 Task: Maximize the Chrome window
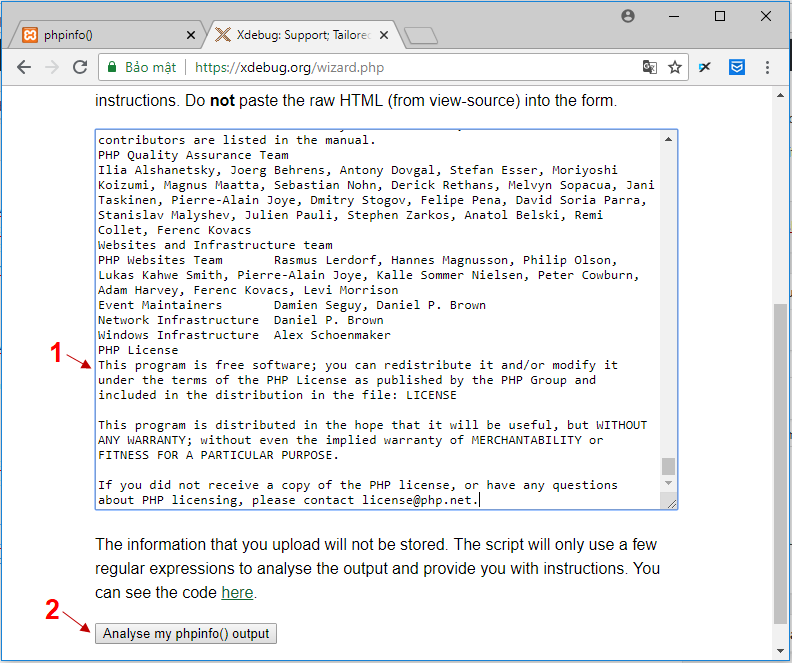(x=720, y=16)
